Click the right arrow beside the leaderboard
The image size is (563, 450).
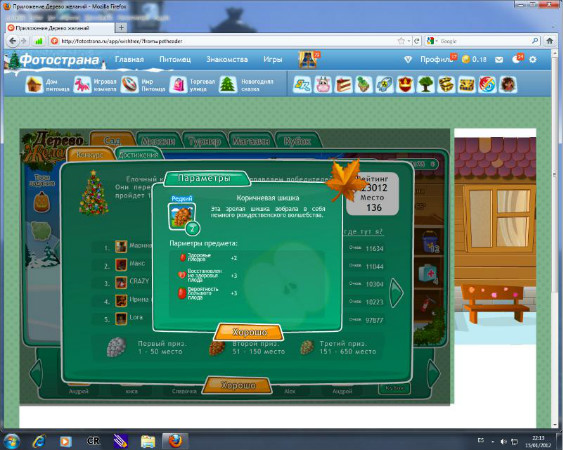point(396,292)
